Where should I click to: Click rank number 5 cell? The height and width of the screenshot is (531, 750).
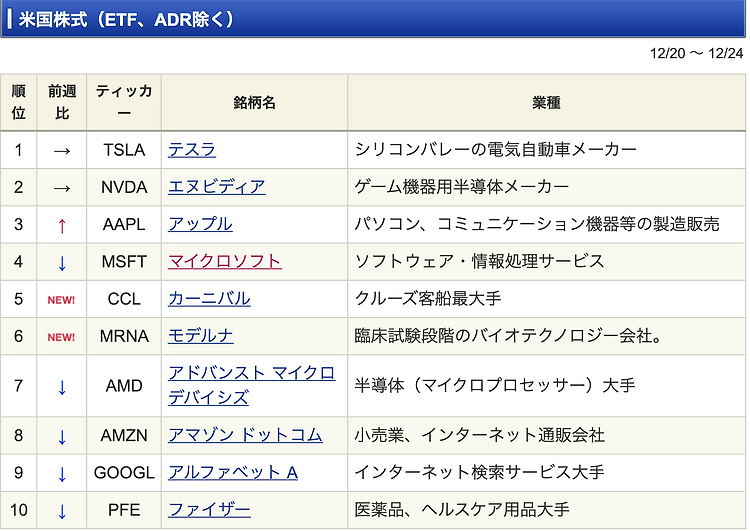19,299
